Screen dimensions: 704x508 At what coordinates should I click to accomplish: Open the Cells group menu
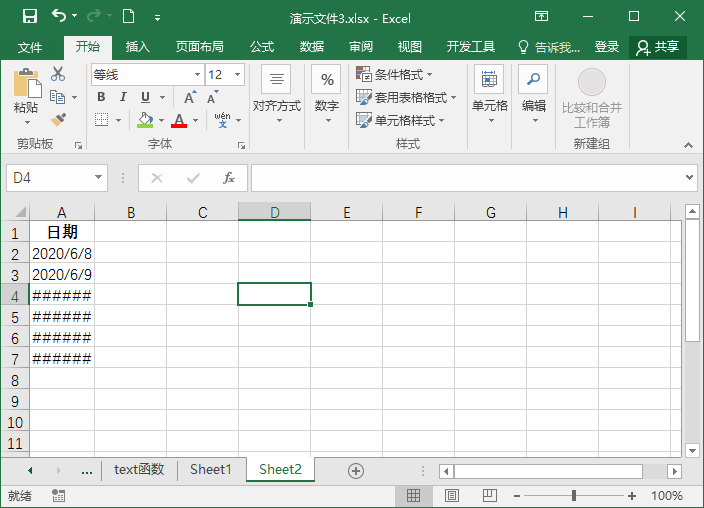click(x=489, y=95)
